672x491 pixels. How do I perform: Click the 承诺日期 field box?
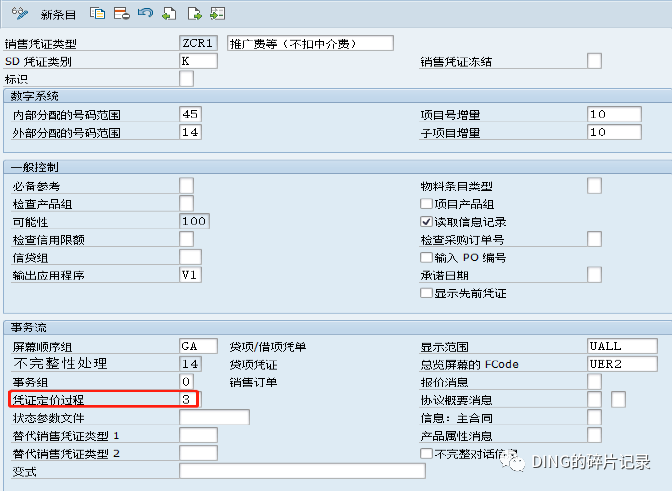tap(594, 275)
